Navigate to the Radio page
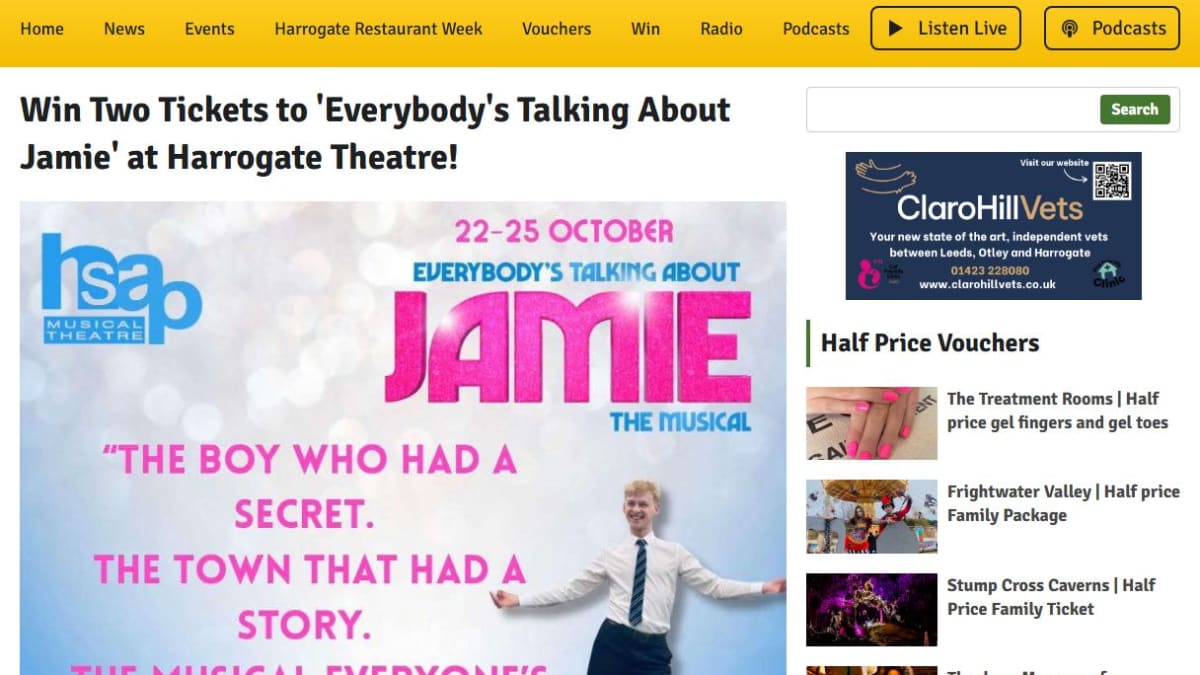The height and width of the screenshot is (675, 1200). (721, 28)
